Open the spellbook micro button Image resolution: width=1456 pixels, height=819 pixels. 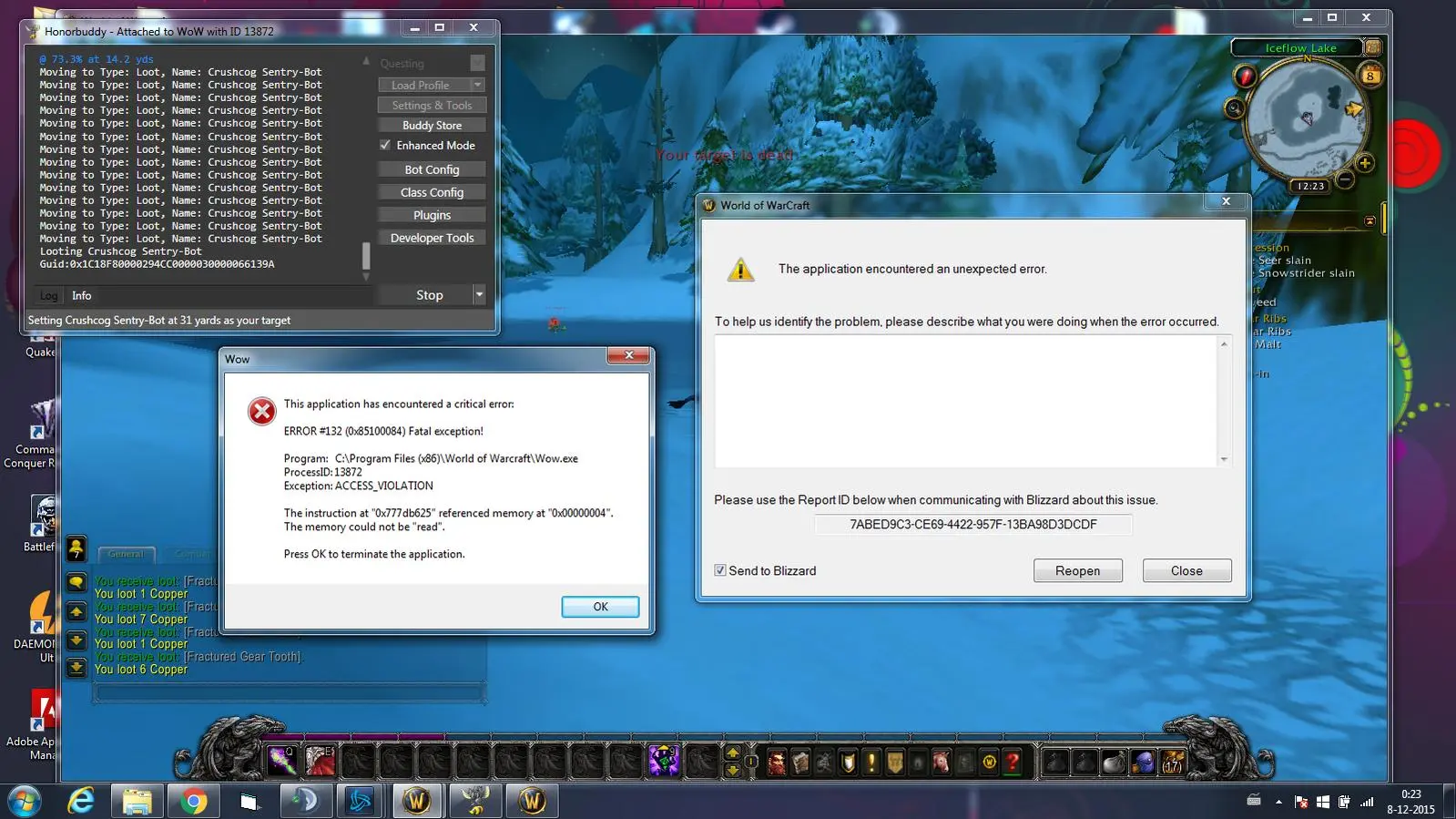(x=800, y=762)
